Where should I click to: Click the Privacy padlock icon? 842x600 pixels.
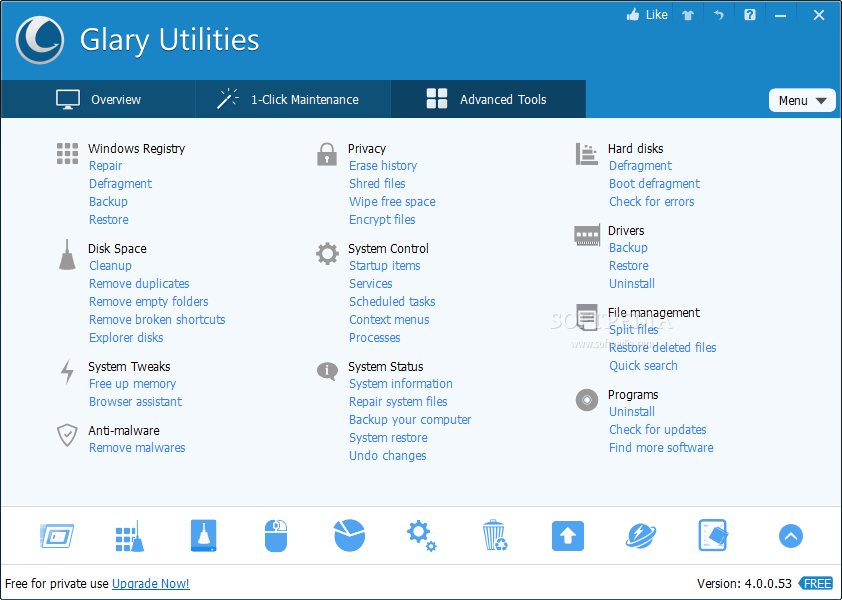click(327, 155)
